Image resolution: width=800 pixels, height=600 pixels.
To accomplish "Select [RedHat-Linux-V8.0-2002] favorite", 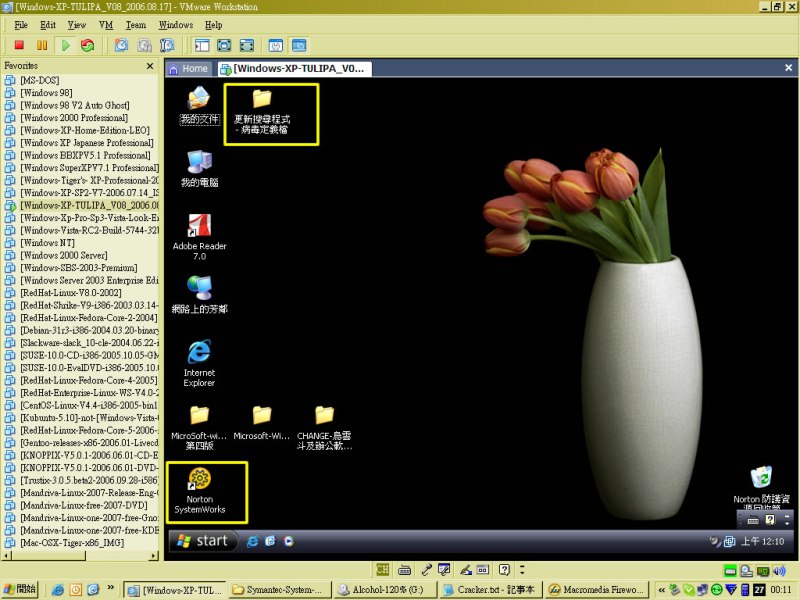I will pos(71,292).
